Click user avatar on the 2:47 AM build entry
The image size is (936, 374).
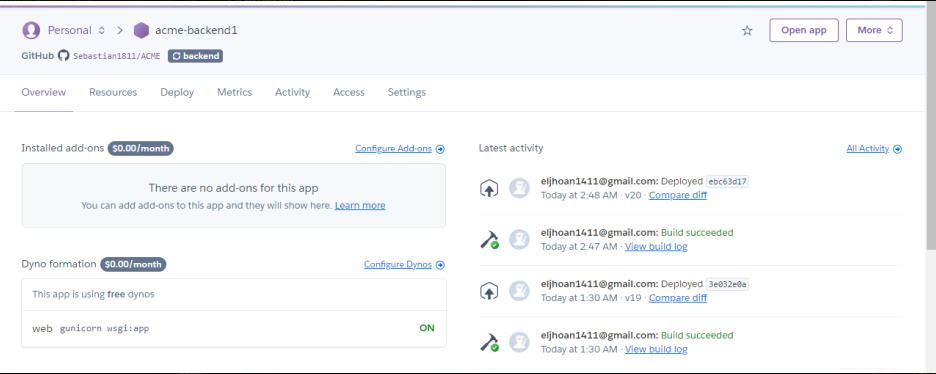(x=519, y=240)
